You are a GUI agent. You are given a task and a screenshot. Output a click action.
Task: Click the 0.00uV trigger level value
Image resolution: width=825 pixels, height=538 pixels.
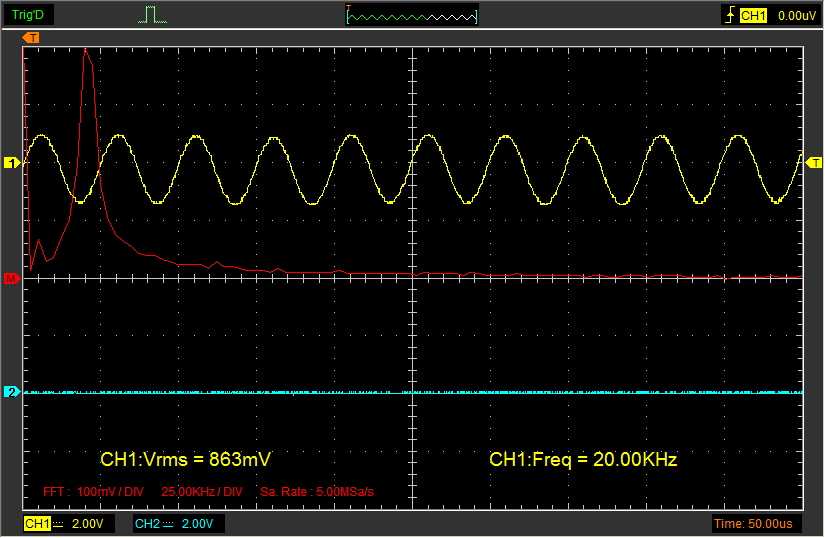point(797,16)
